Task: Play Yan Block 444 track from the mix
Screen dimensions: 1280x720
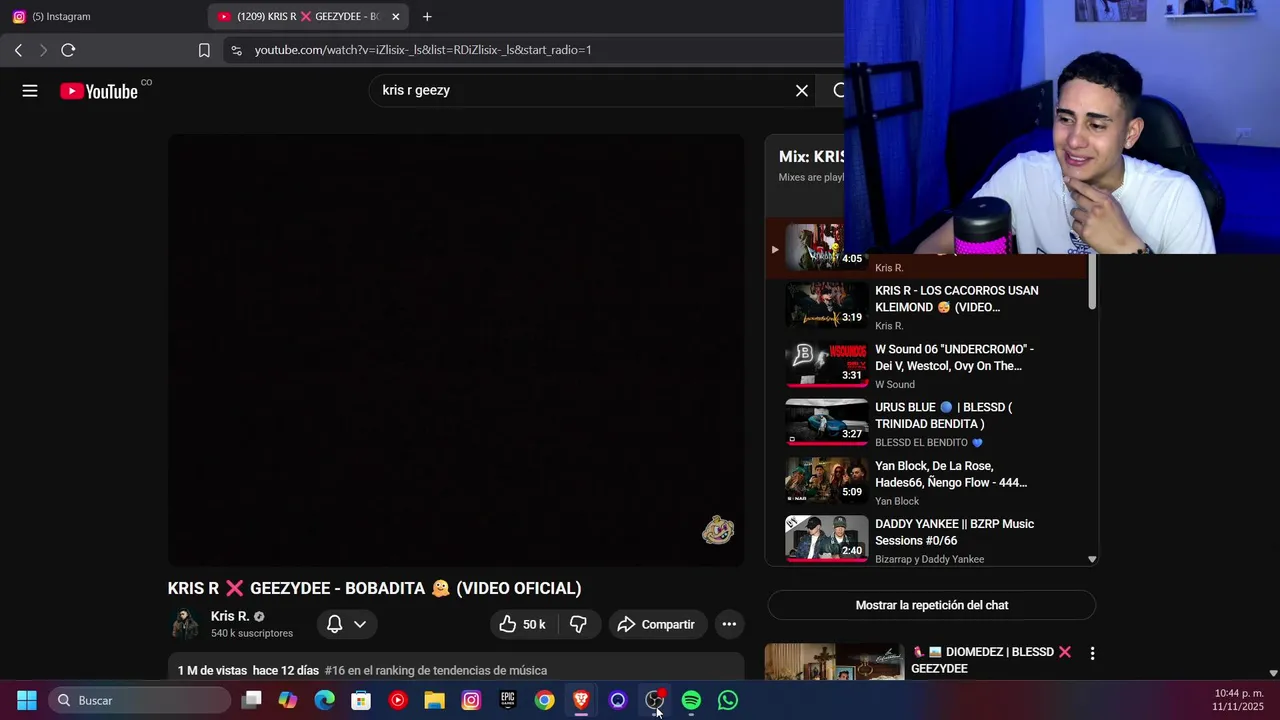Action: coord(951,474)
